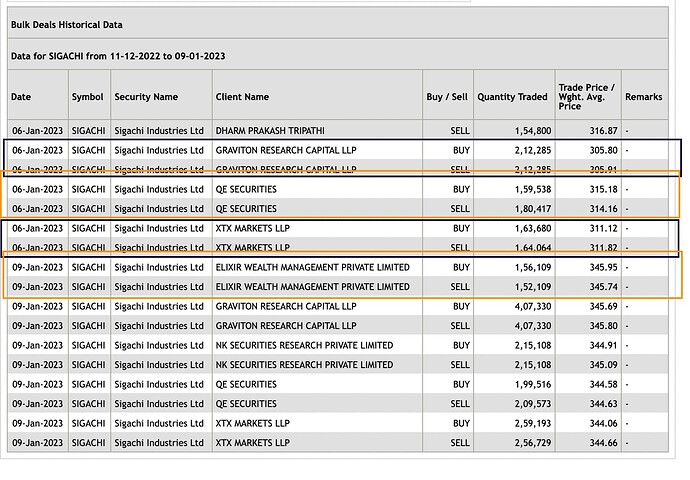Select GRAVITON RESEARCH CAPITAL LLP in 345.69 row
690x480 pixels.
tap(286, 306)
